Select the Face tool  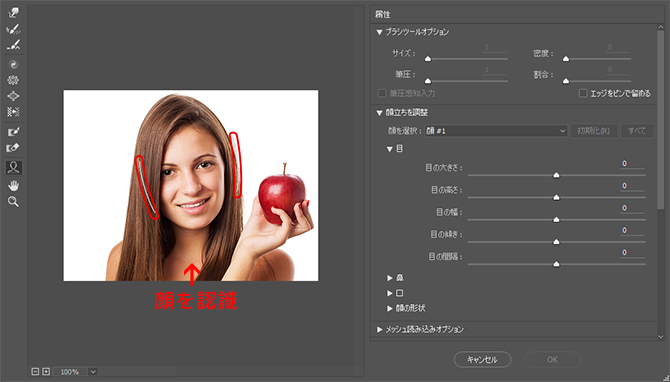[x=13, y=167]
